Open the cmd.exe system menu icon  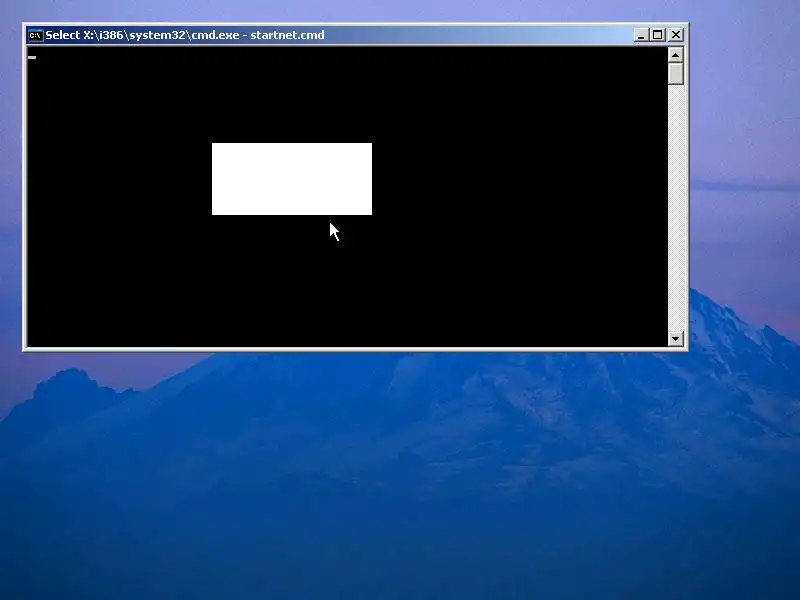(35, 35)
